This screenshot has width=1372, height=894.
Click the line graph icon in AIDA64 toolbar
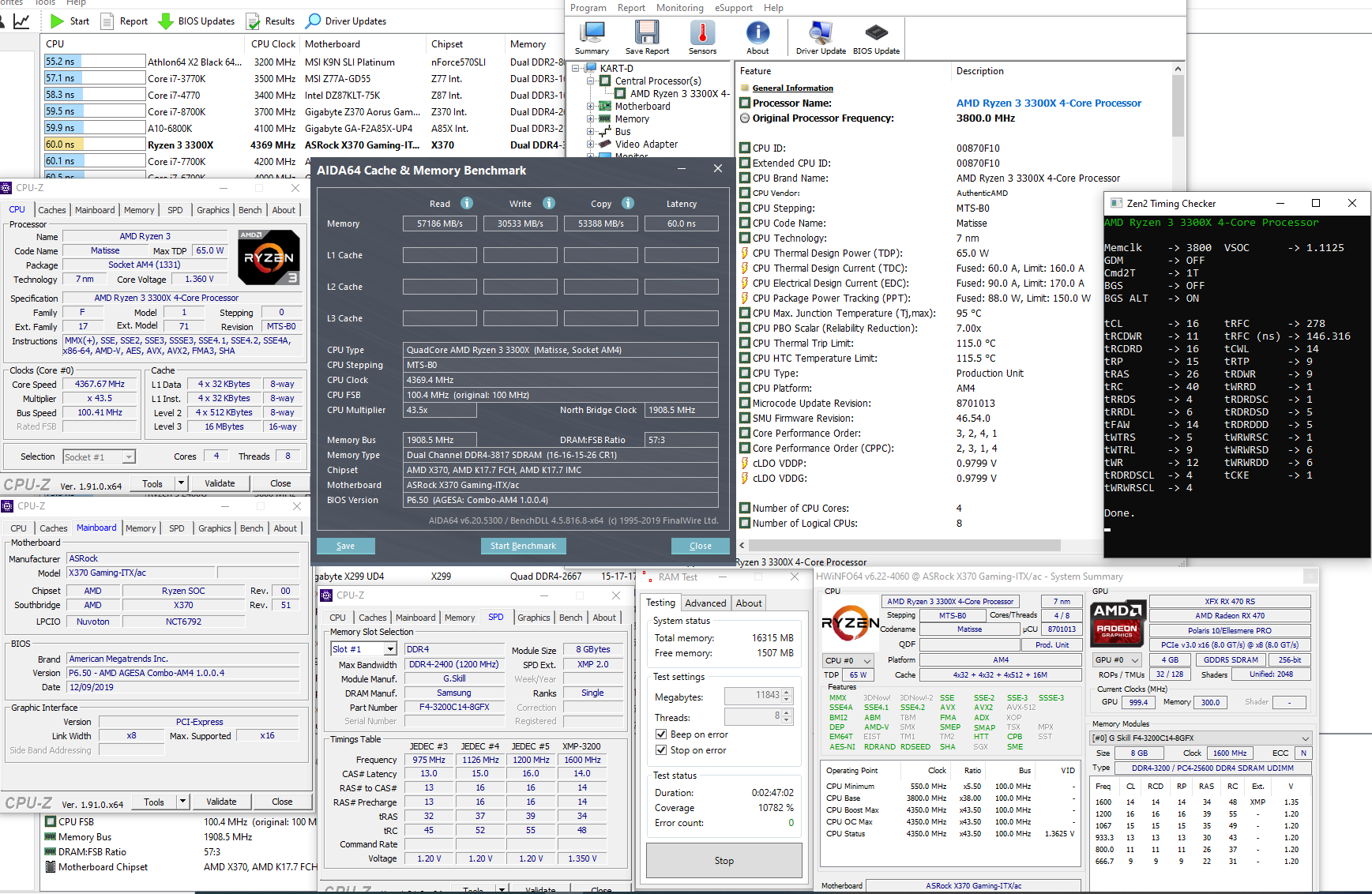[x=22, y=21]
